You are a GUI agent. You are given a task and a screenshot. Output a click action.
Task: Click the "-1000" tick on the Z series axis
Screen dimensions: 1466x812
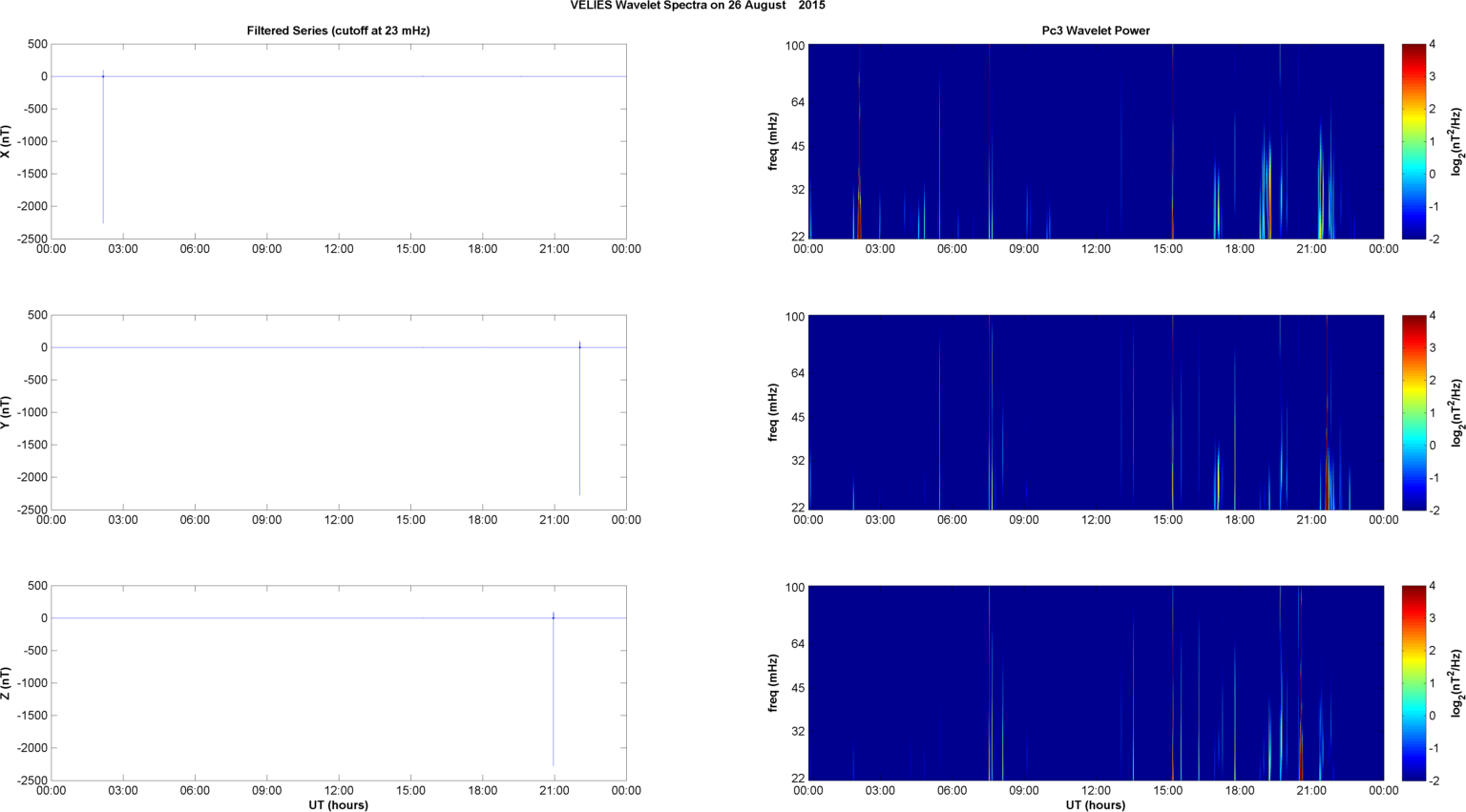(31, 683)
